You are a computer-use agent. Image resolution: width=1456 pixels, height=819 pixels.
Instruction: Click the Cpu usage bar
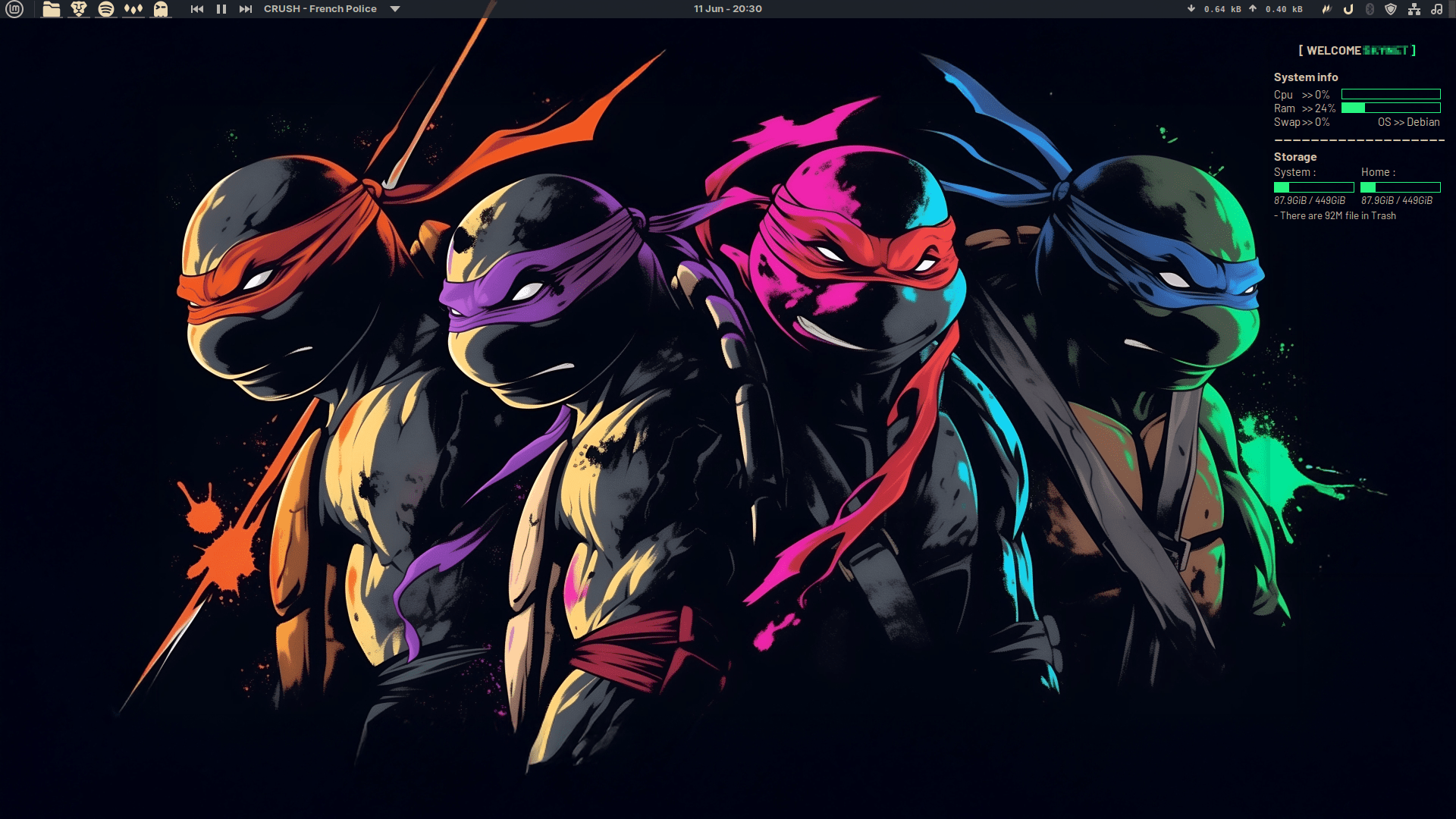coord(1391,95)
